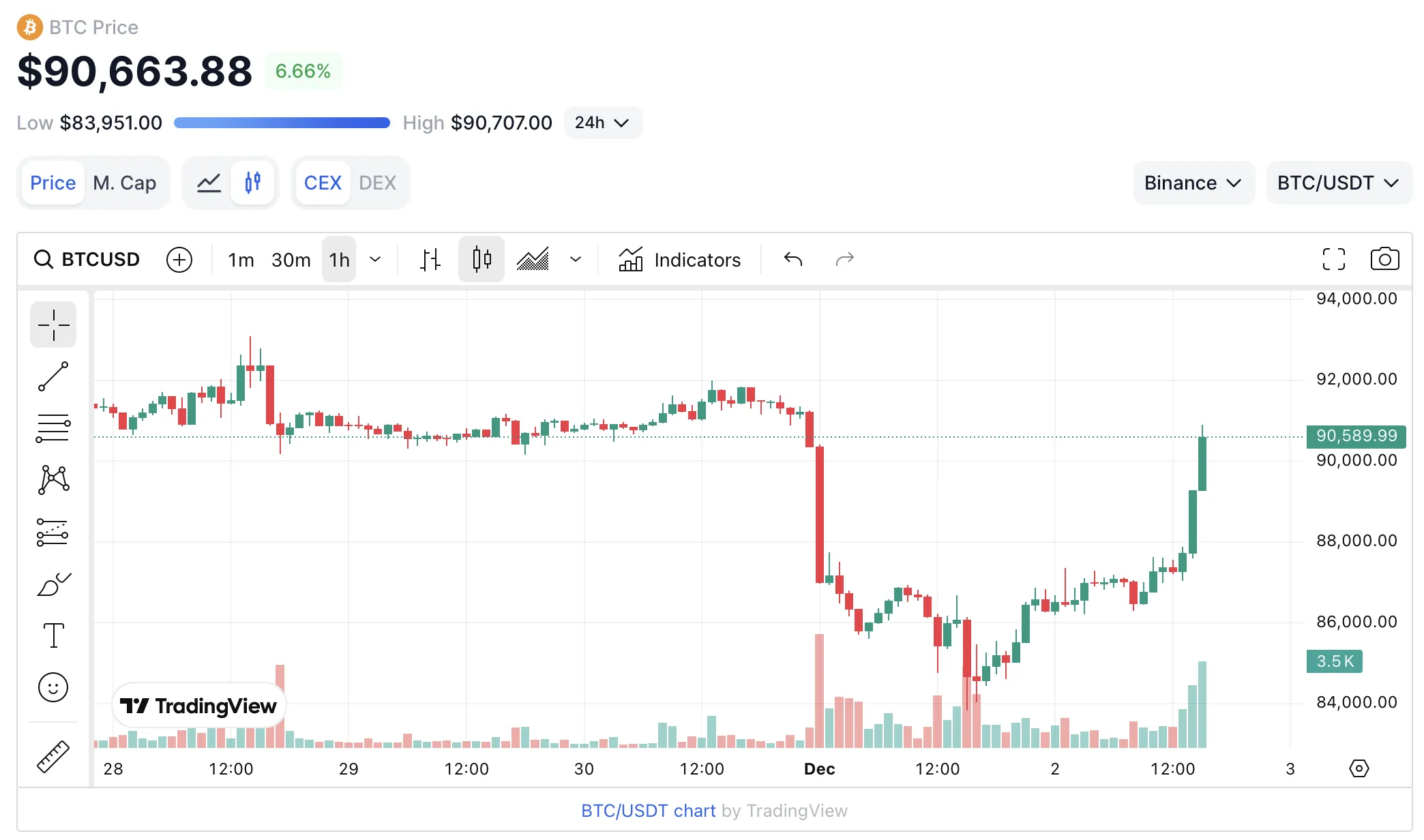Select the text annotation tool
This screenshot has width=1424, height=840.
tap(53, 635)
